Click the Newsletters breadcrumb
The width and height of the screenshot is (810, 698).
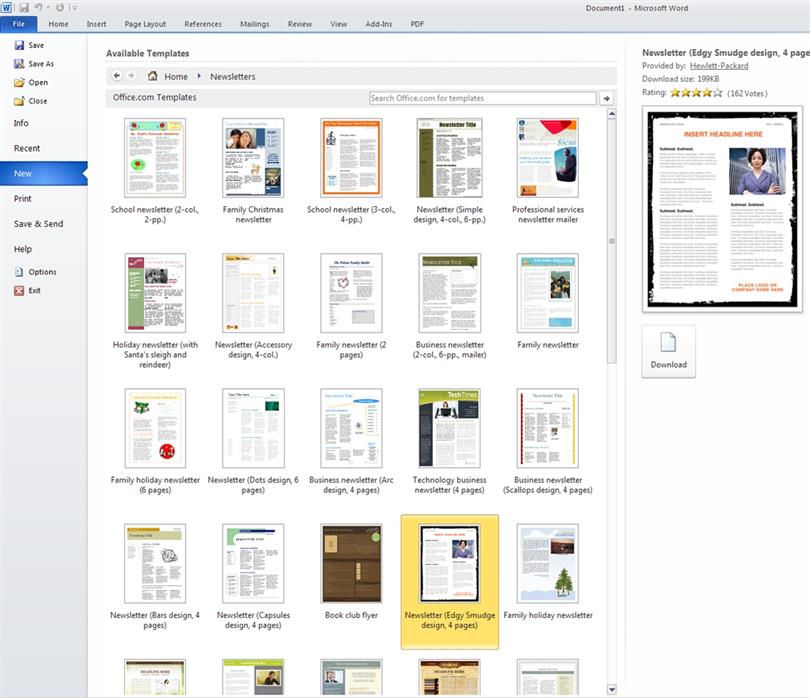click(x=232, y=76)
